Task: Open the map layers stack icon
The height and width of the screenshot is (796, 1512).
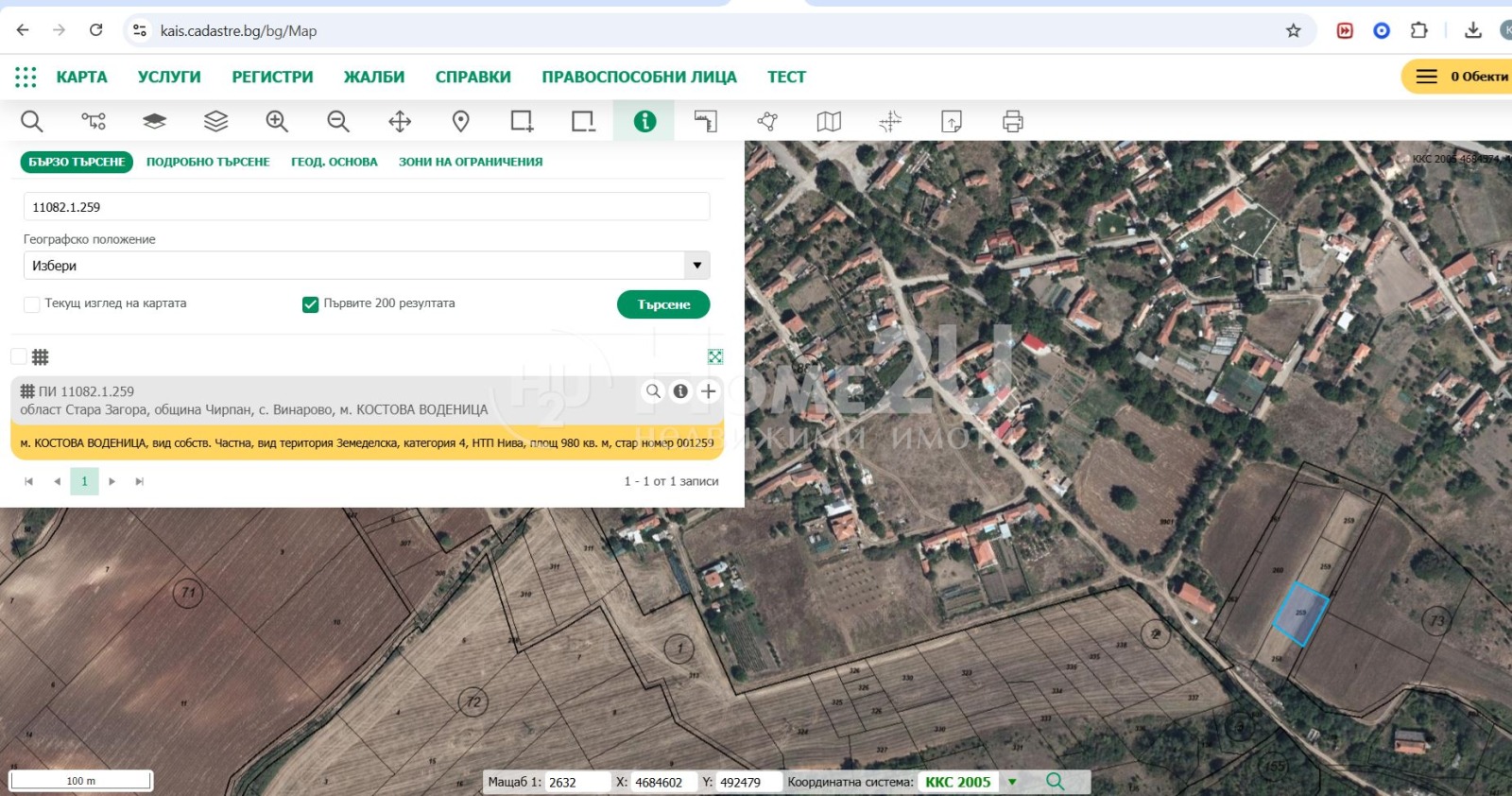Action: pyautogui.click(x=215, y=121)
